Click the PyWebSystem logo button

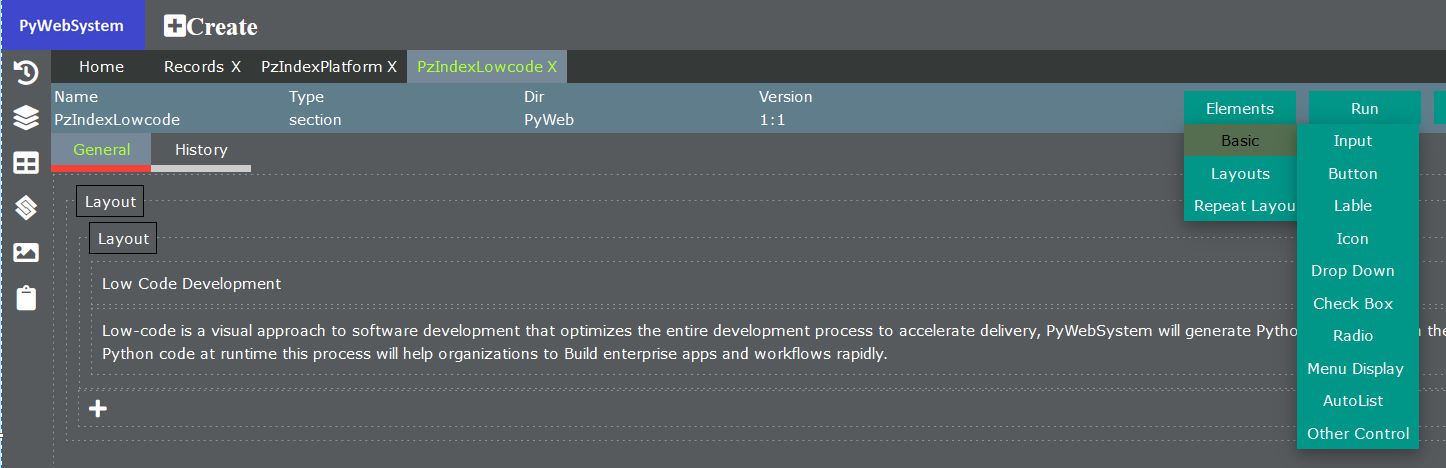72,26
